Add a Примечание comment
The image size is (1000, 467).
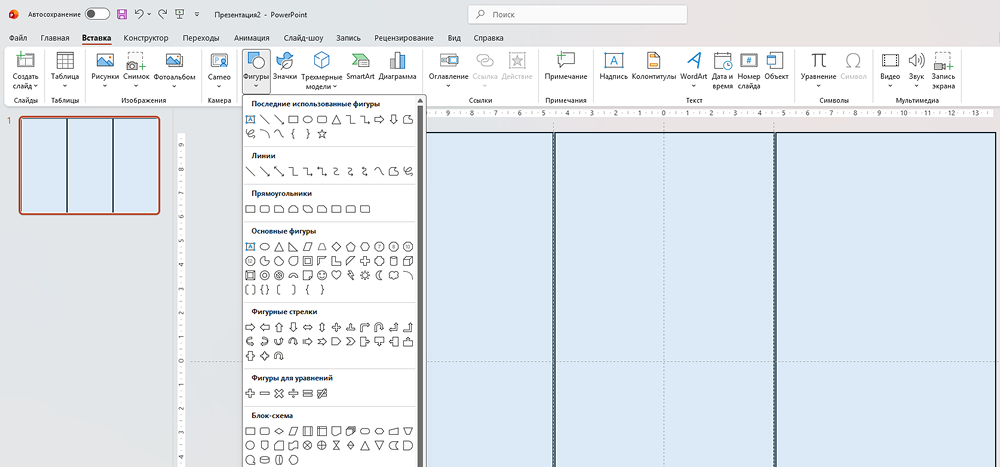click(x=566, y=66)
